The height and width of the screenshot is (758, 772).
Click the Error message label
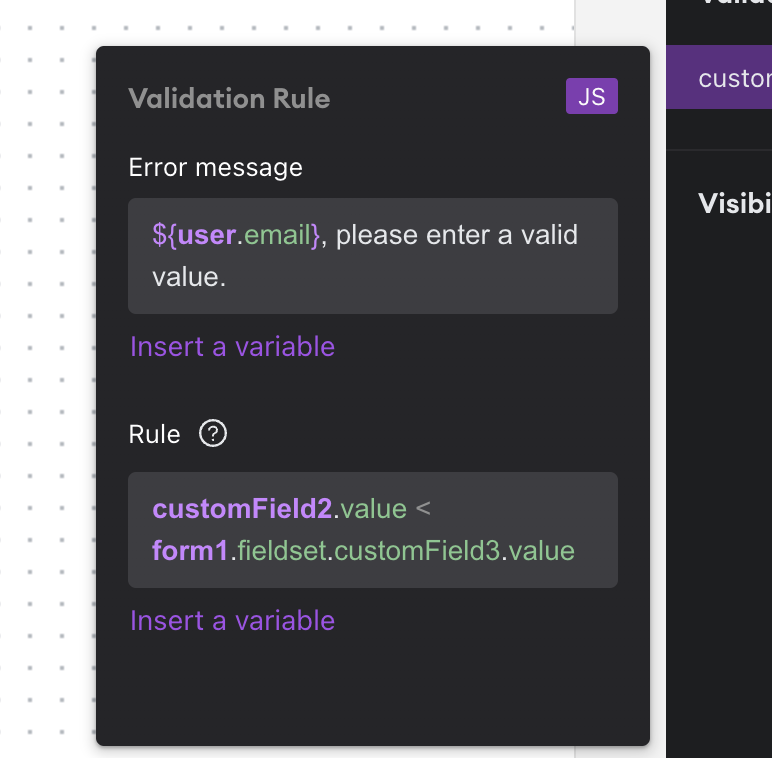pos(216,168)
